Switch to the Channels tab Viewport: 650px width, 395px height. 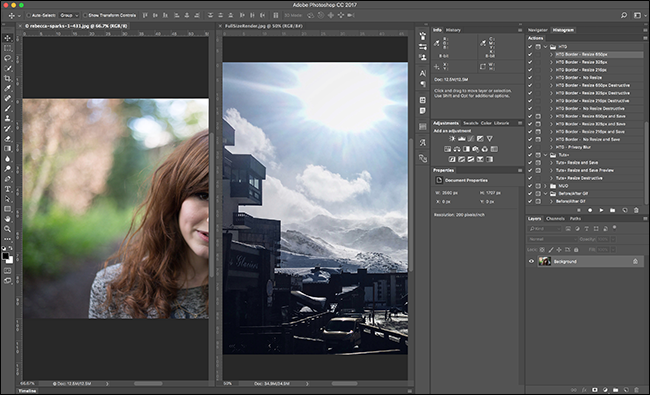[555, 218]
